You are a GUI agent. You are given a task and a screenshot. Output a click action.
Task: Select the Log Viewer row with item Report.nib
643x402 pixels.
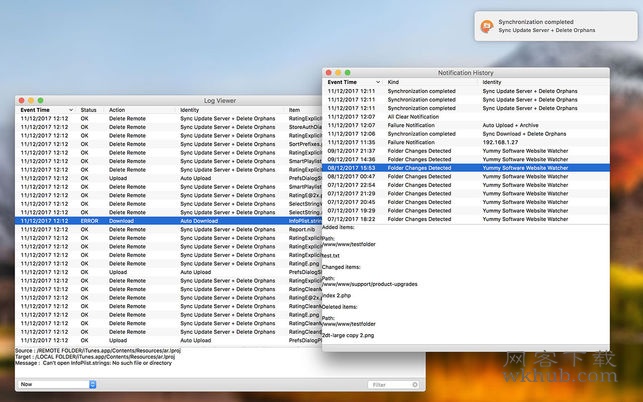(169, 229)
